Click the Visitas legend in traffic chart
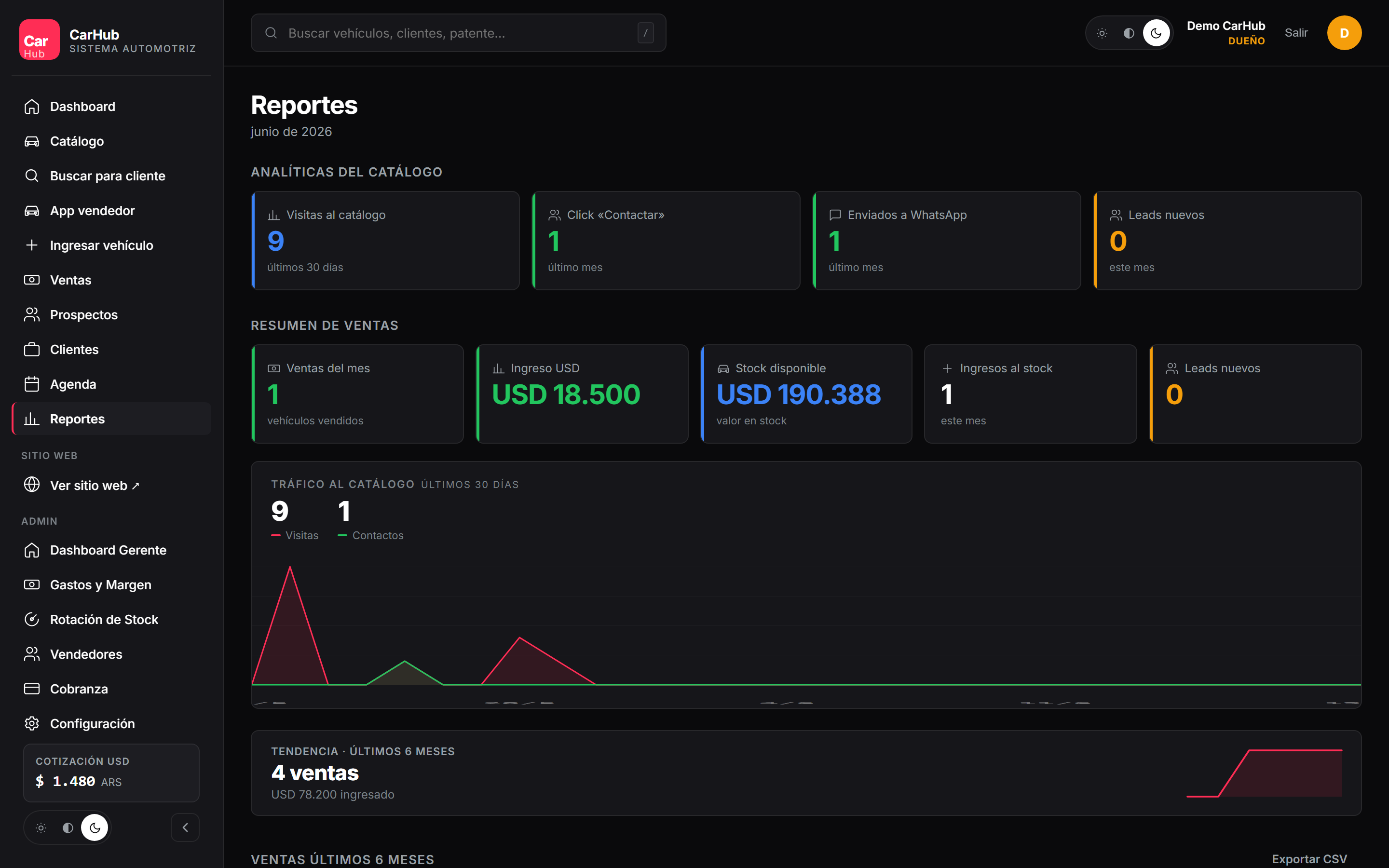 (295, 535)
